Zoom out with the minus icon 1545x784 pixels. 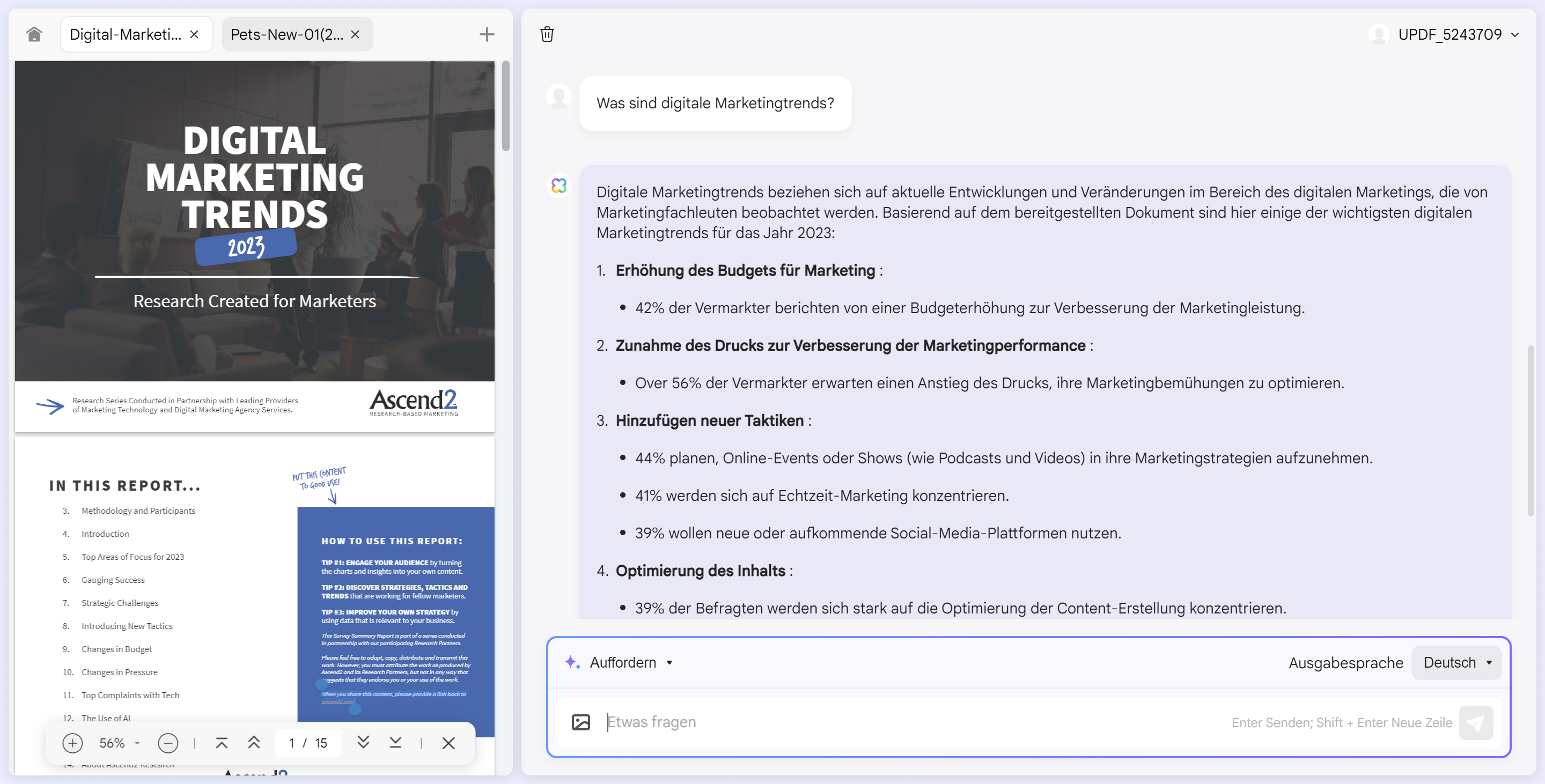click(x=168, y=743)
